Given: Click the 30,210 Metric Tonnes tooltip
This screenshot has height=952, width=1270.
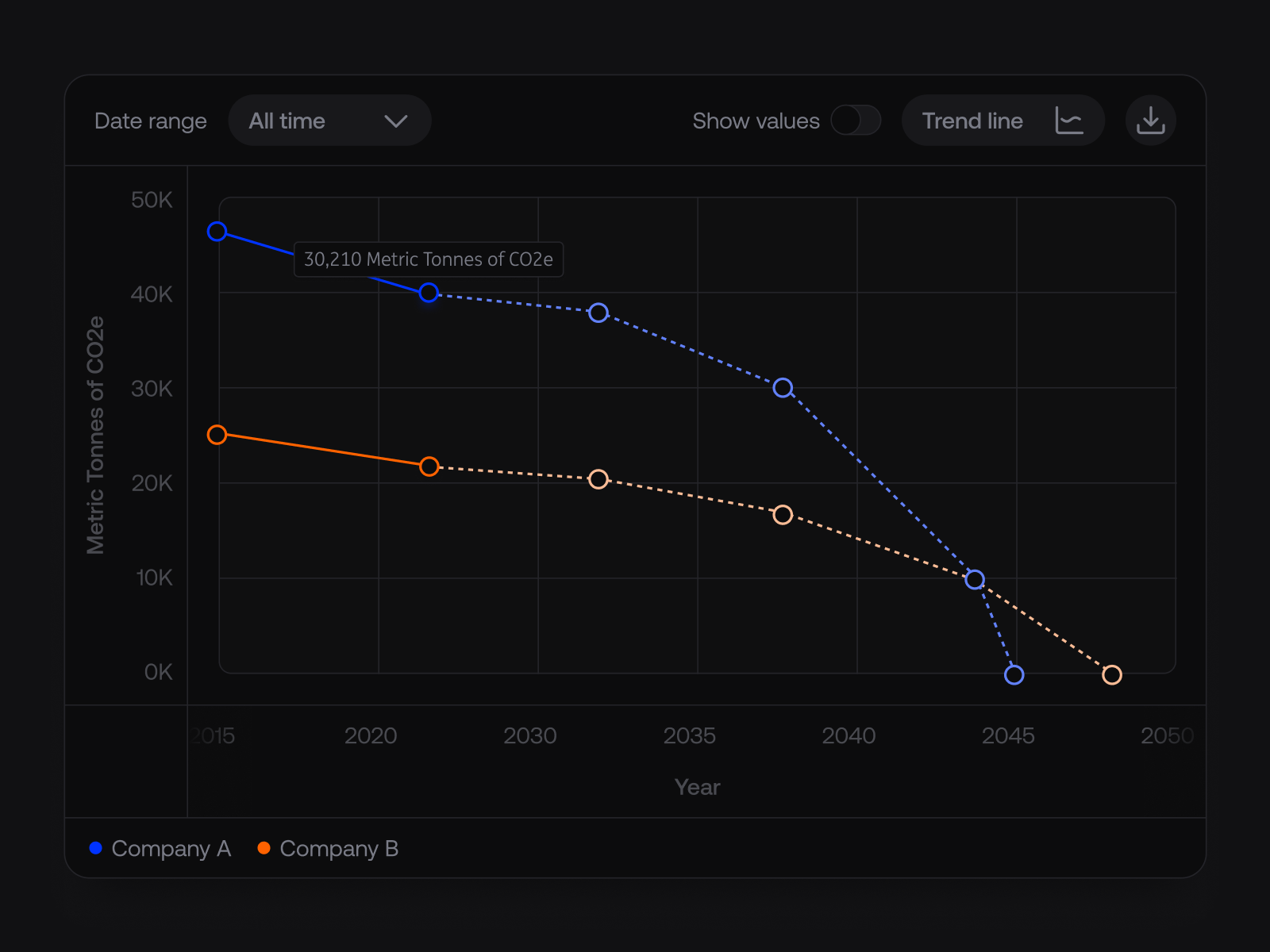Looking at the screenshot, I should [429, 259].
